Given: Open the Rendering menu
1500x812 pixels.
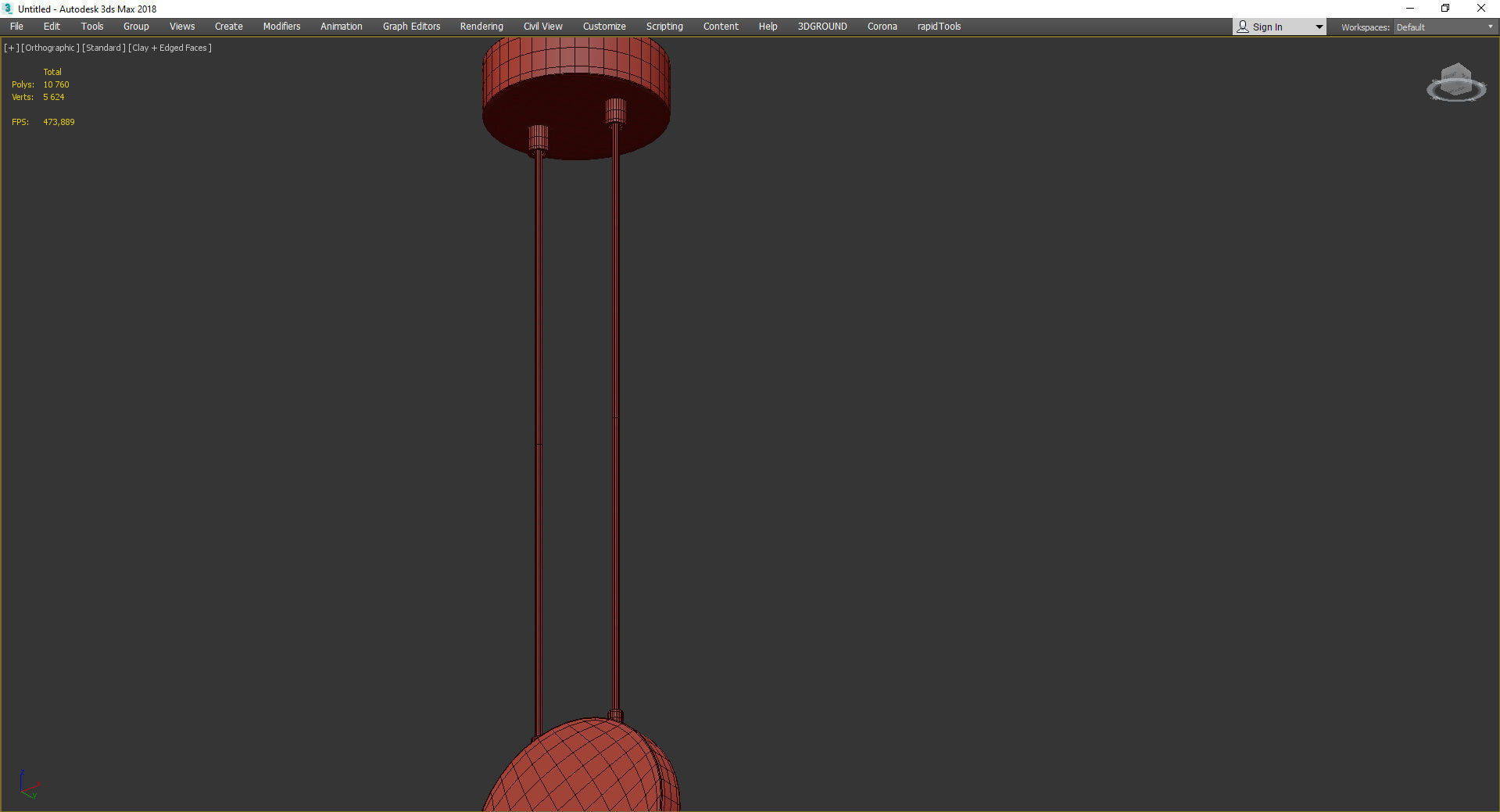Looking at the screenshot, I should pyautogui.click(x=482, y=27).
